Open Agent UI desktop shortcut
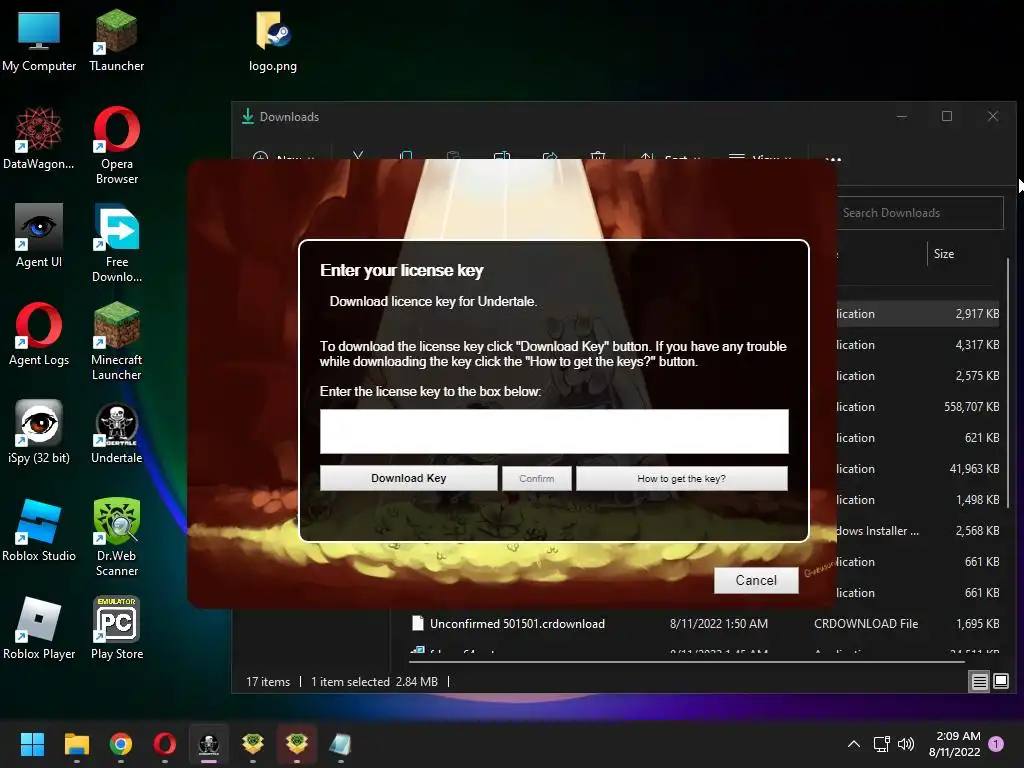This screenshot has width=1024, height=768. pos(39,236)
